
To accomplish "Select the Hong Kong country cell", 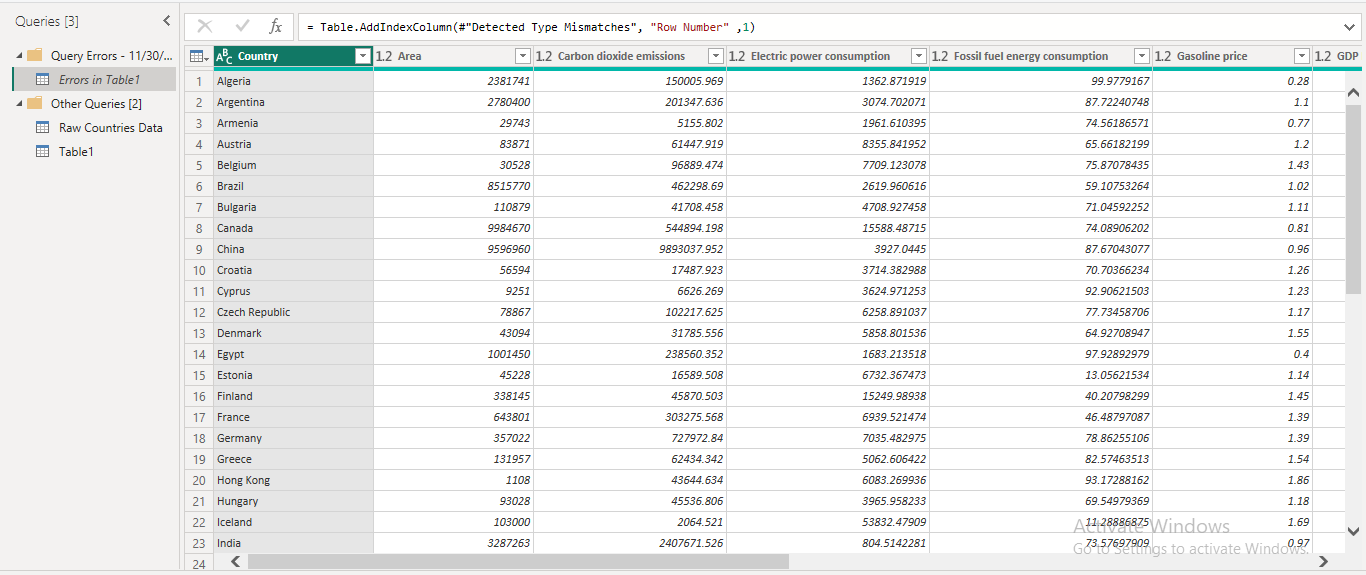I will pos(293,480).
